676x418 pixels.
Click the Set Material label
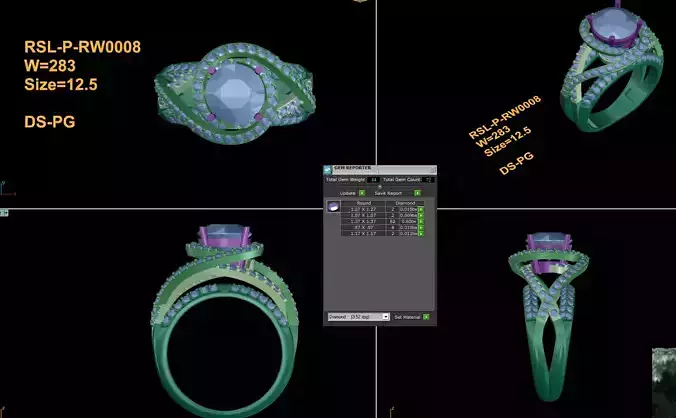tap(407, 317)
